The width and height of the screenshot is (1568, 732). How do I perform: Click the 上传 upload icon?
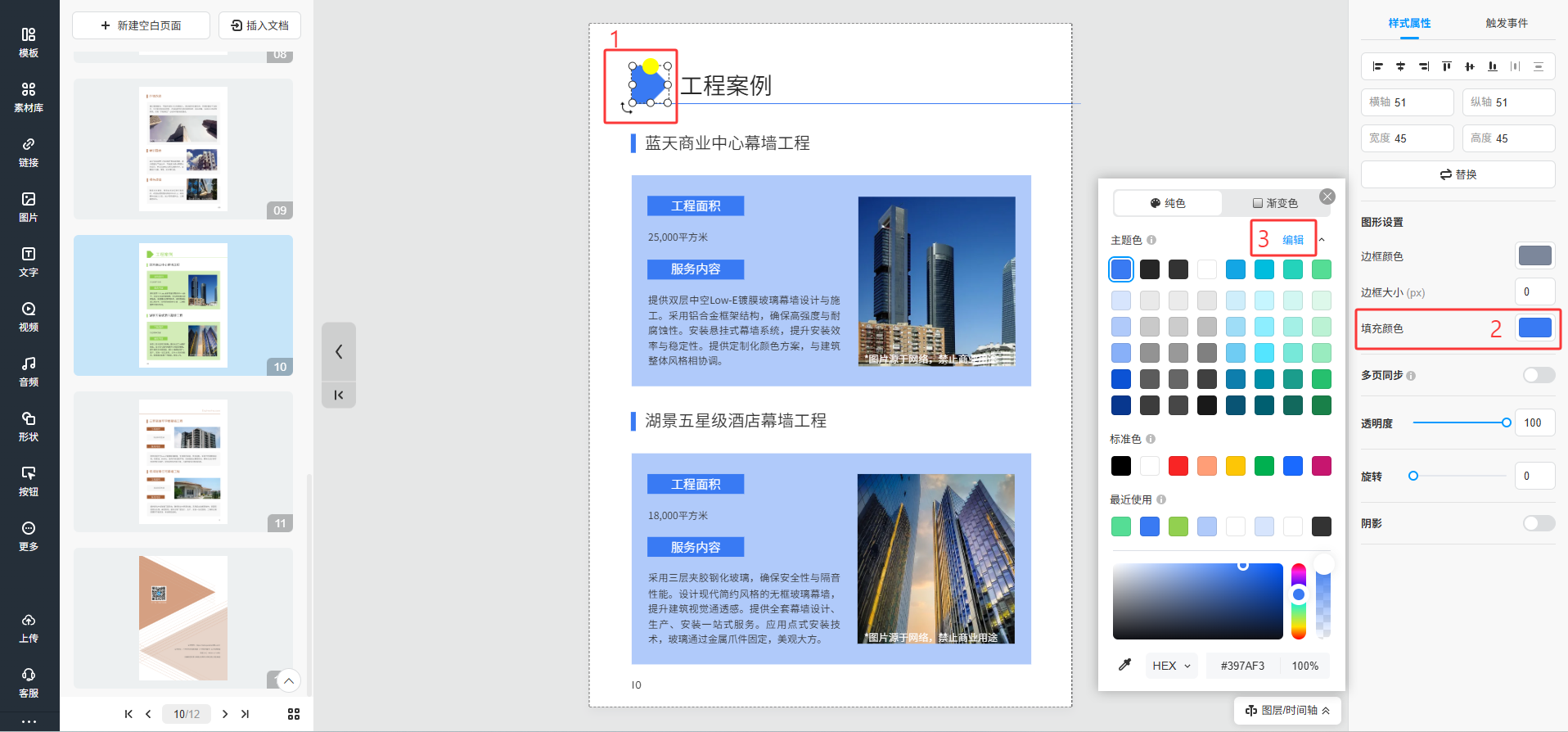29,627
